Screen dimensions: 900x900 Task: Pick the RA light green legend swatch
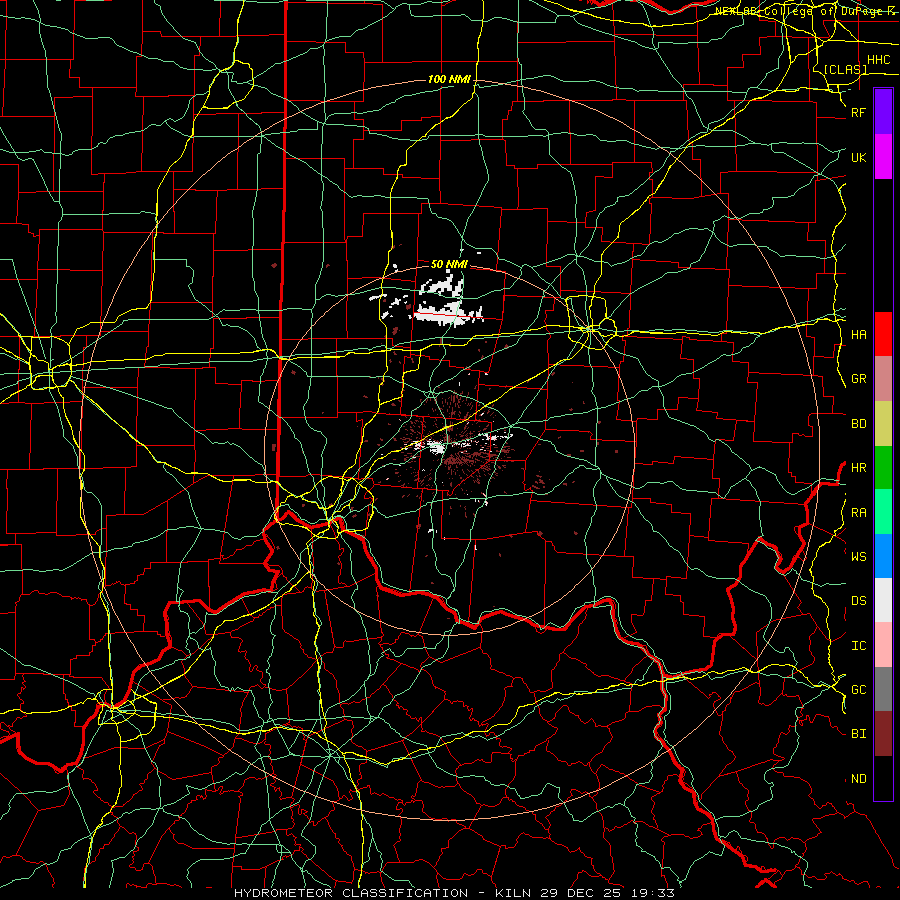[883, 512]
